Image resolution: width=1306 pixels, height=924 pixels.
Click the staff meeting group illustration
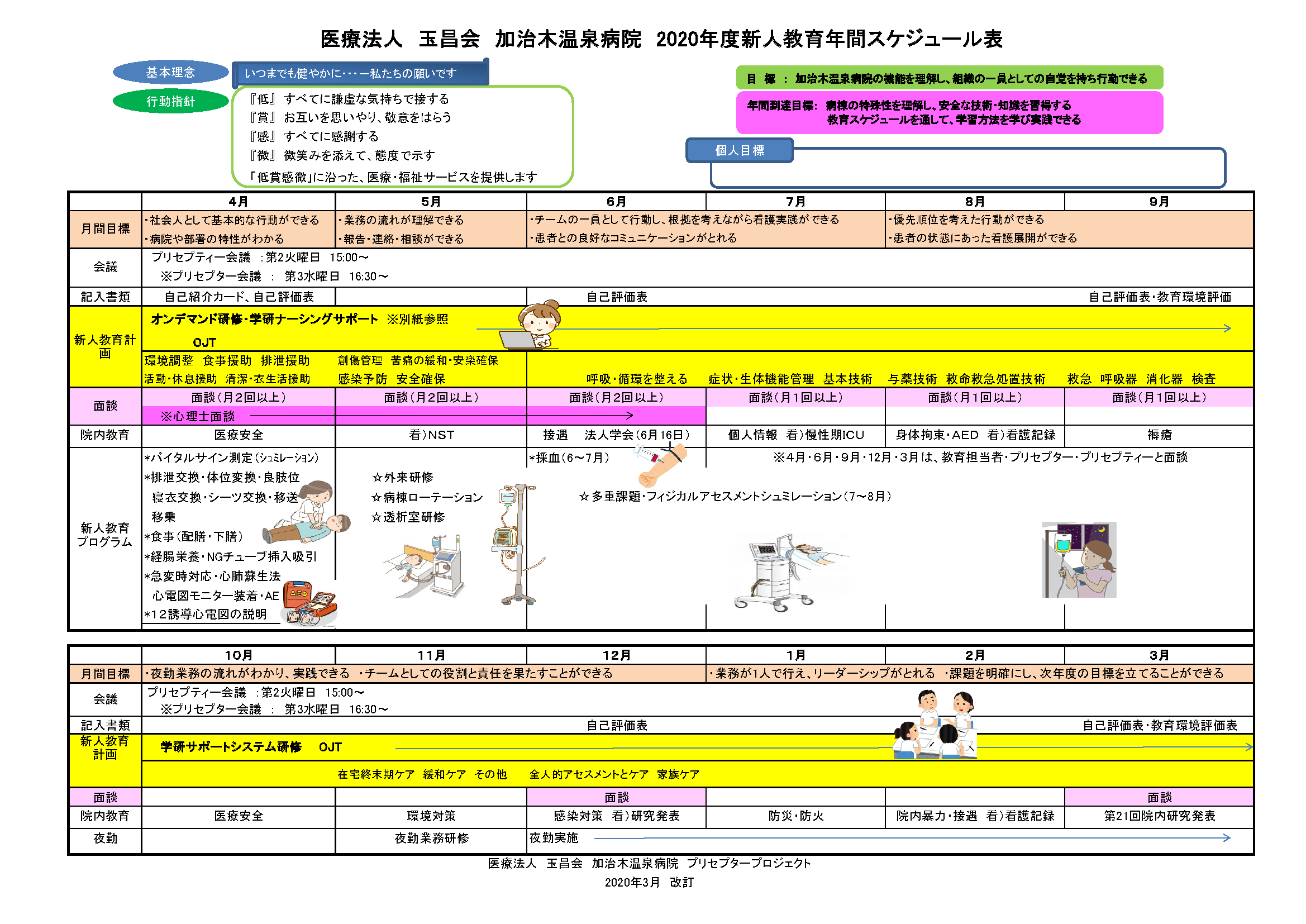click(x=935, y=725)
